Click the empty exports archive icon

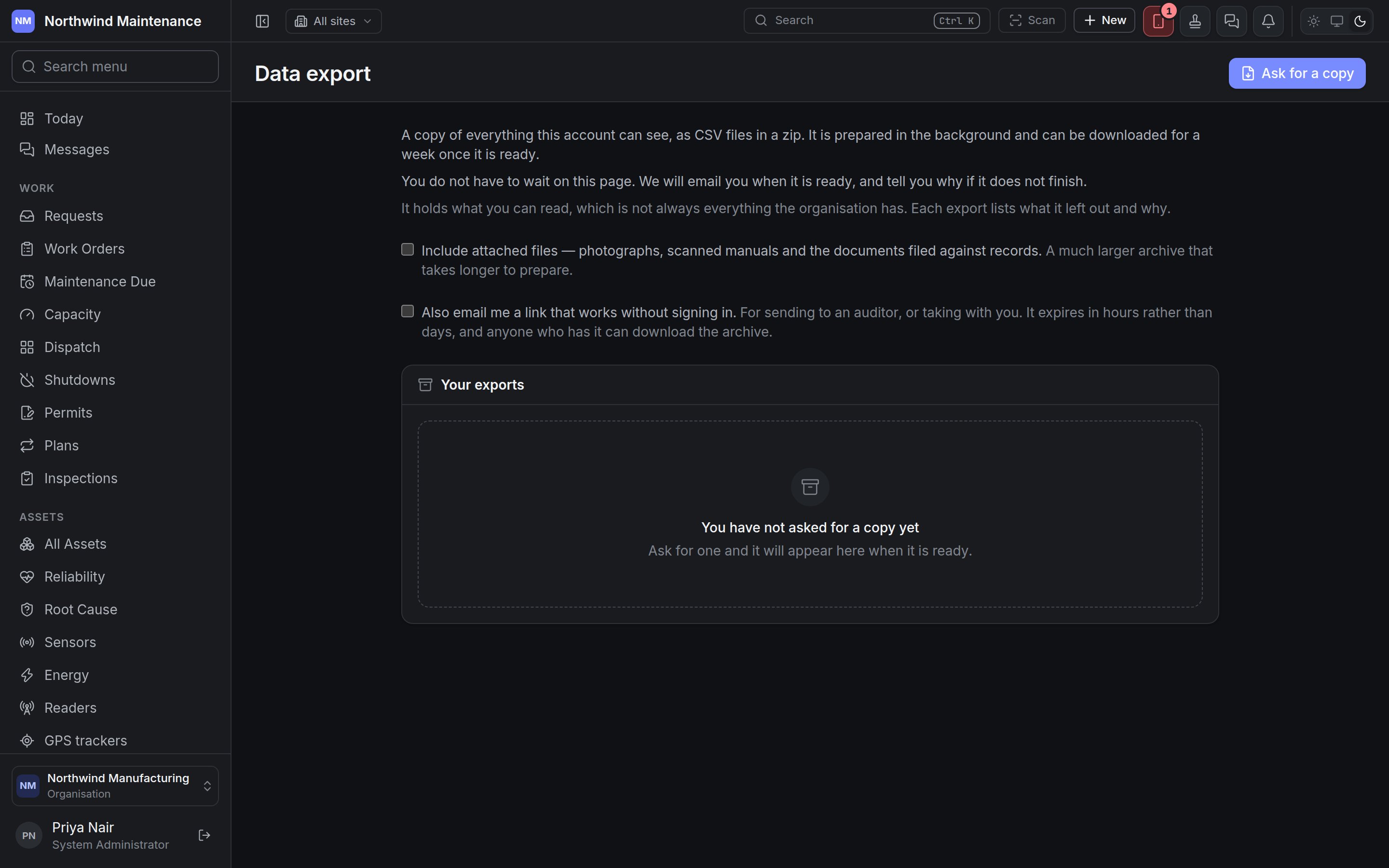810,488
